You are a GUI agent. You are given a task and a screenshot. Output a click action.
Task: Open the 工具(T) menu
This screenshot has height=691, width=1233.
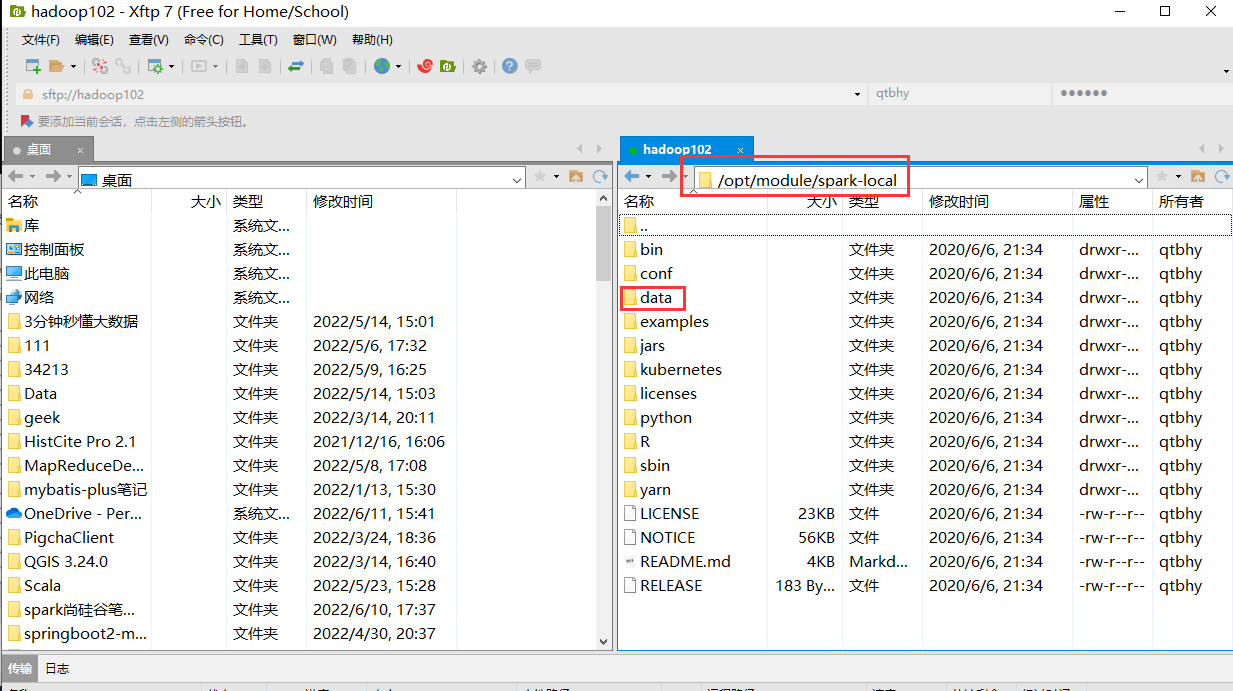258,39
